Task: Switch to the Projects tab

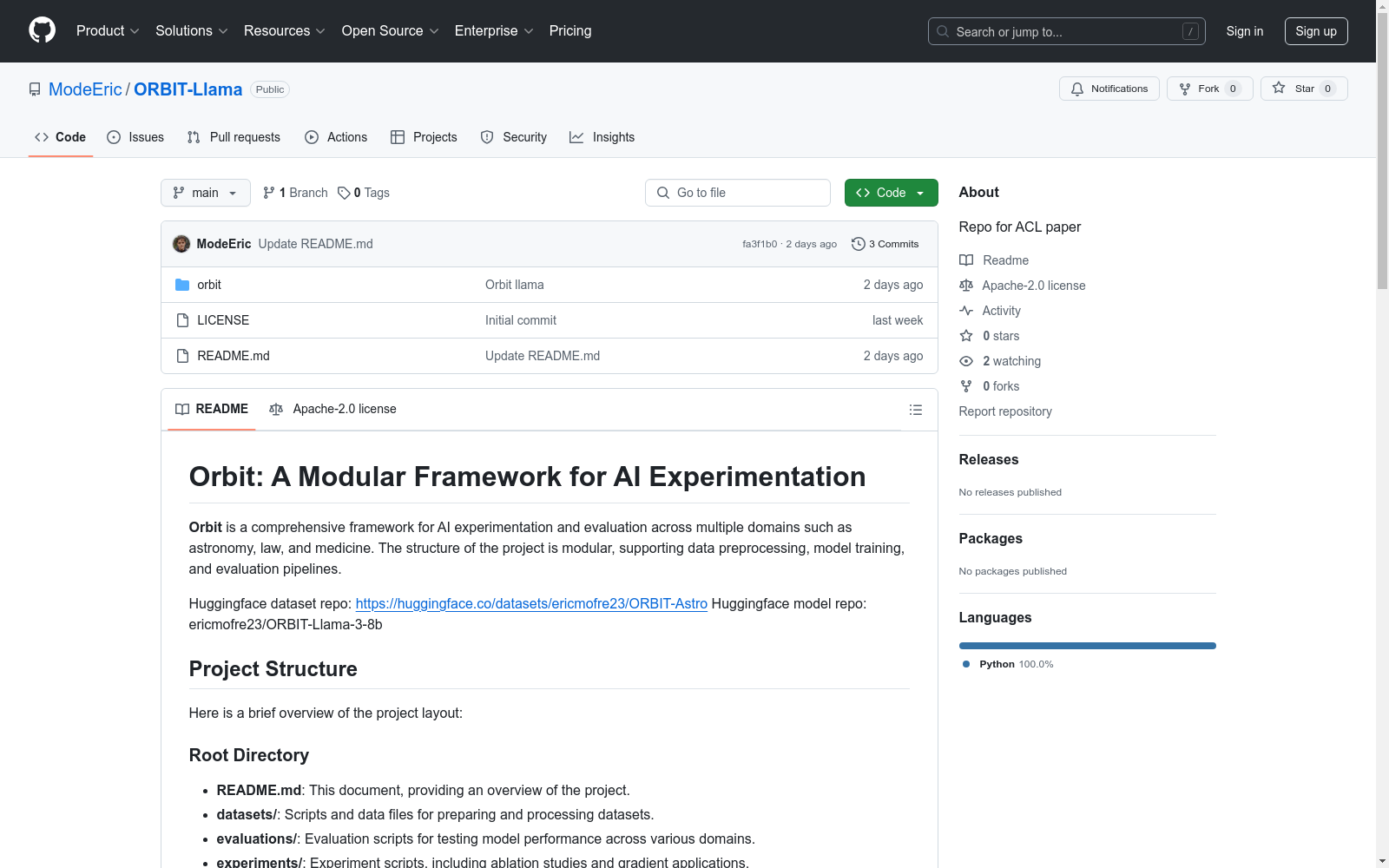Action: (424, 137)
